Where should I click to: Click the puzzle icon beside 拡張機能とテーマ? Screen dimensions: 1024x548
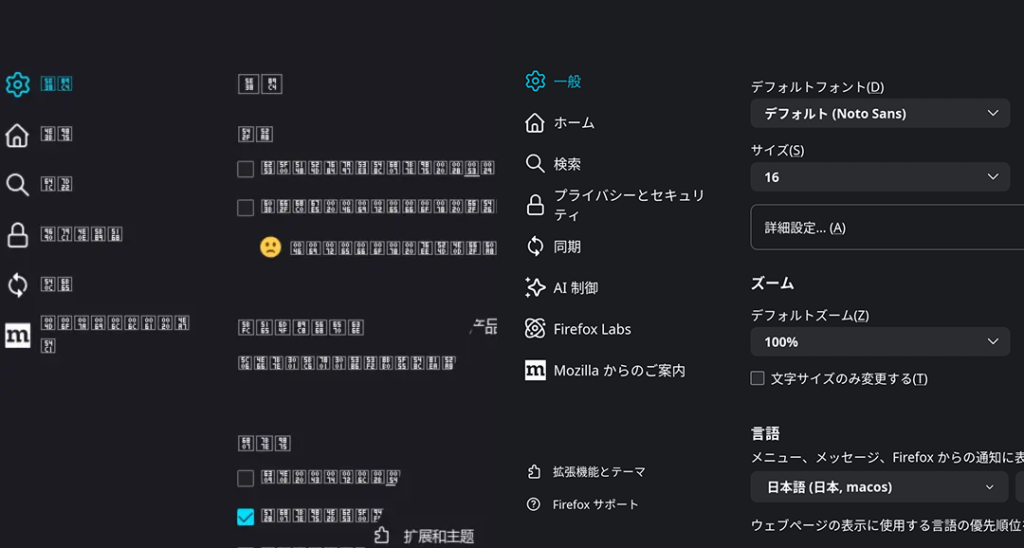[534, 472]
